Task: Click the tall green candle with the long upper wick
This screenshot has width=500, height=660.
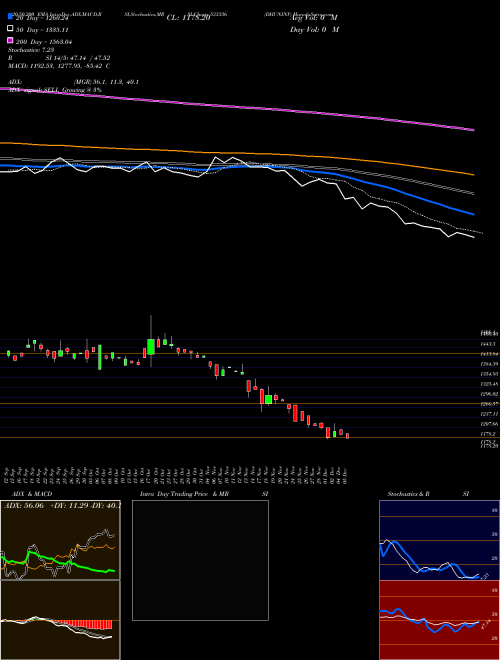Action: pos(151,346)
